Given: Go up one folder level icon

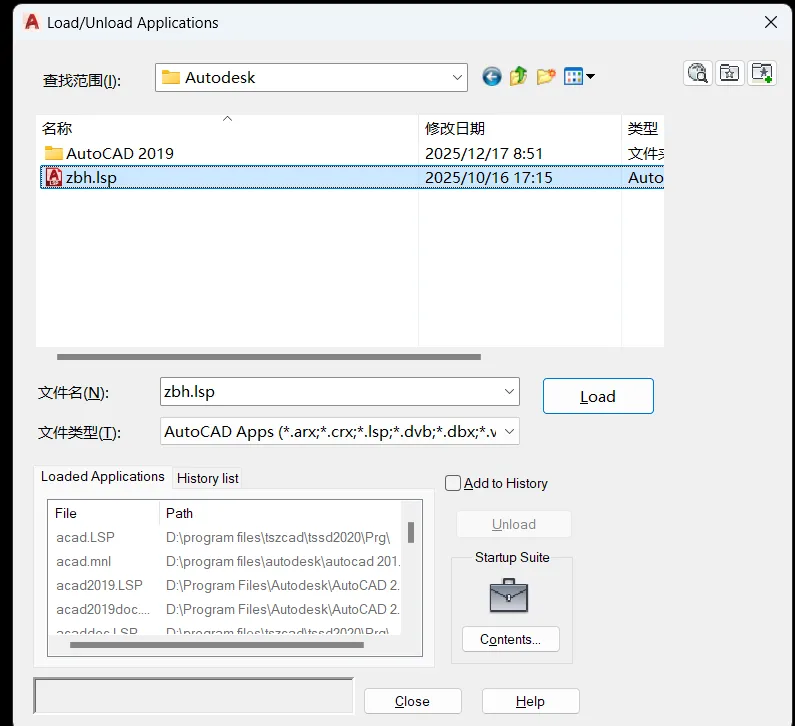Looking at the screenshot, I should pyautogui.click(x=519, y=77).
